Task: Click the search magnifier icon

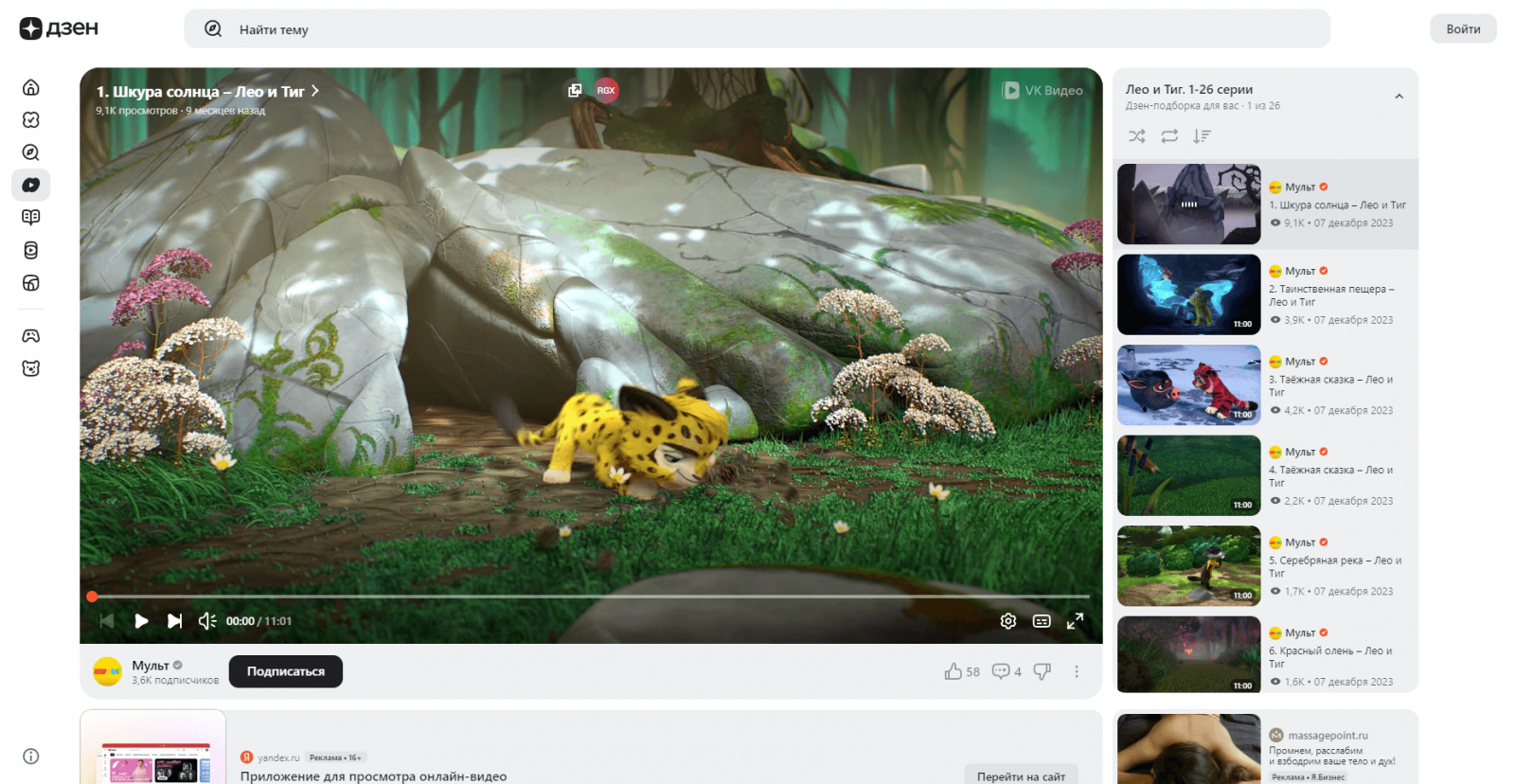Action: (213, 29)
